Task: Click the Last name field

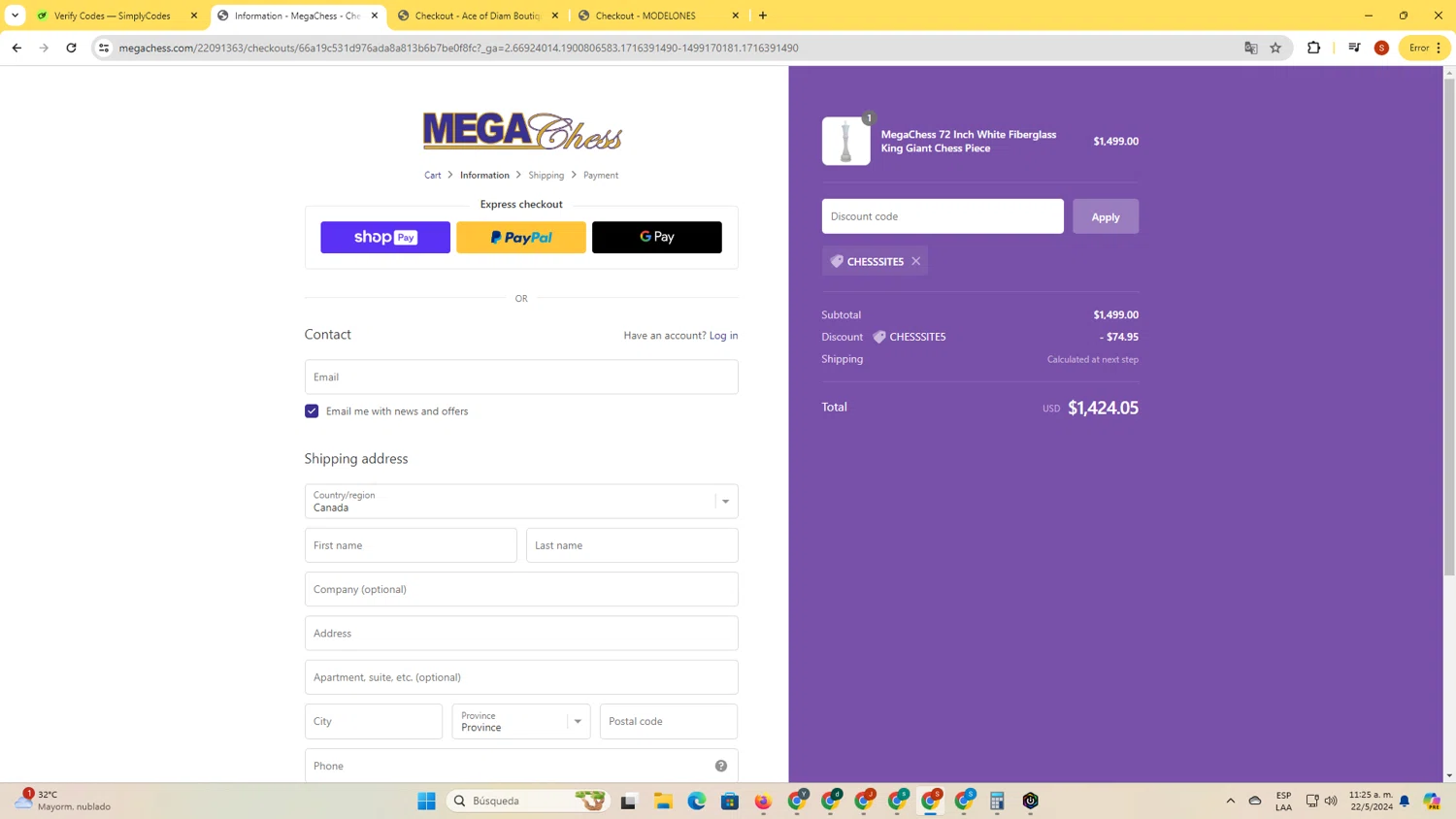Action: [632, 545]
